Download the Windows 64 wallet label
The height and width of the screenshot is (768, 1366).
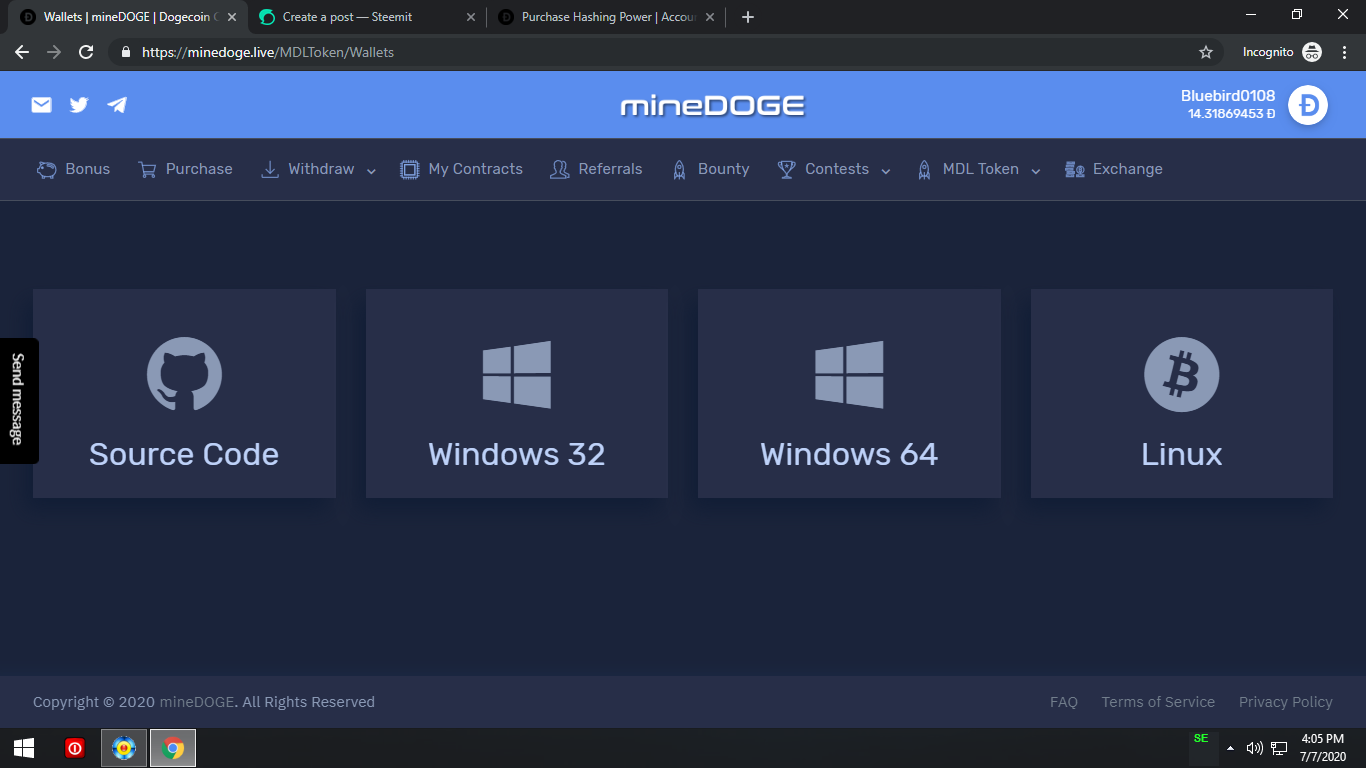pyautogui.click(x=849, y=454)
